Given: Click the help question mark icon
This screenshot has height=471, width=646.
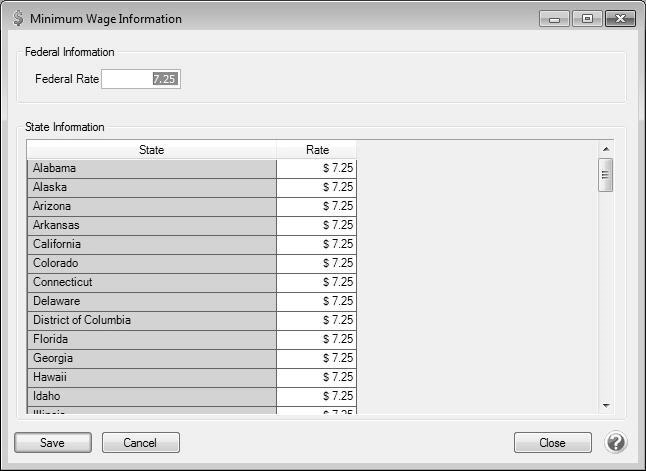Looking at the screenshot, I should tap(616, 442).
